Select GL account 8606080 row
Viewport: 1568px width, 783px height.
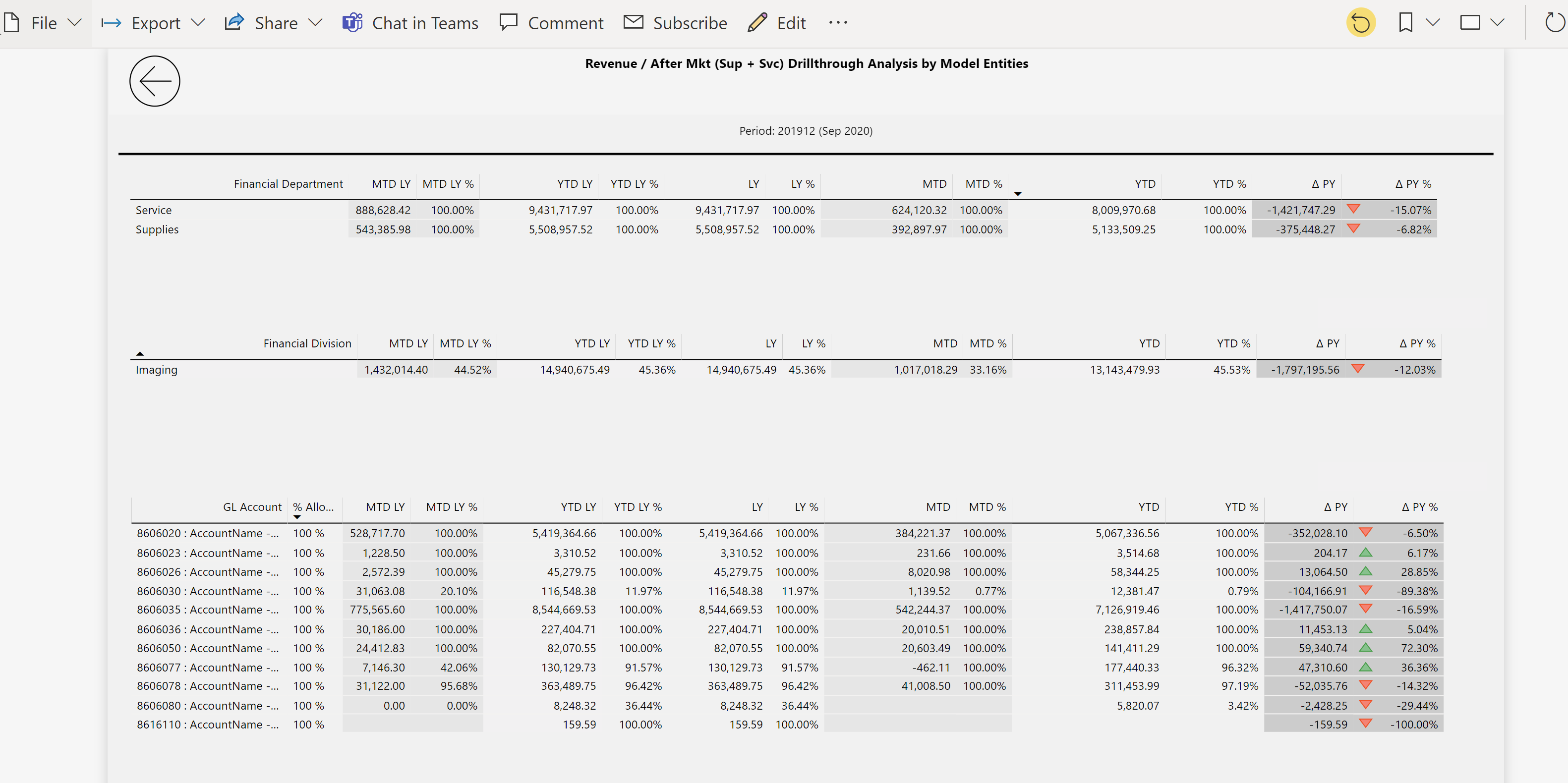(x=787, y=706)
